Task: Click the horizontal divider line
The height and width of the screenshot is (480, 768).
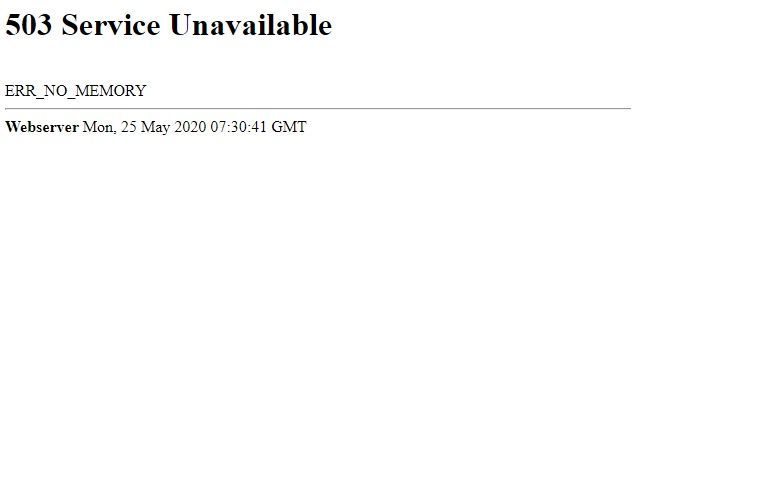Action: (x=318, y=108)
